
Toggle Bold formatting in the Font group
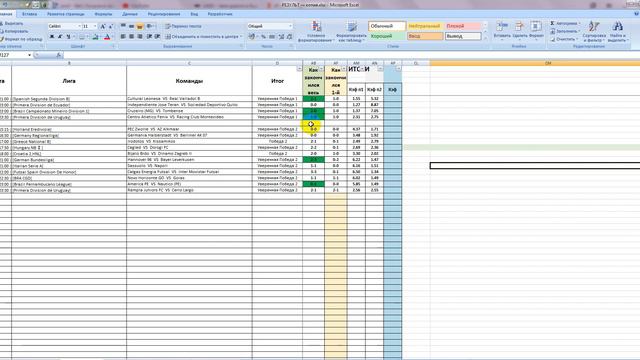[52, 37]
